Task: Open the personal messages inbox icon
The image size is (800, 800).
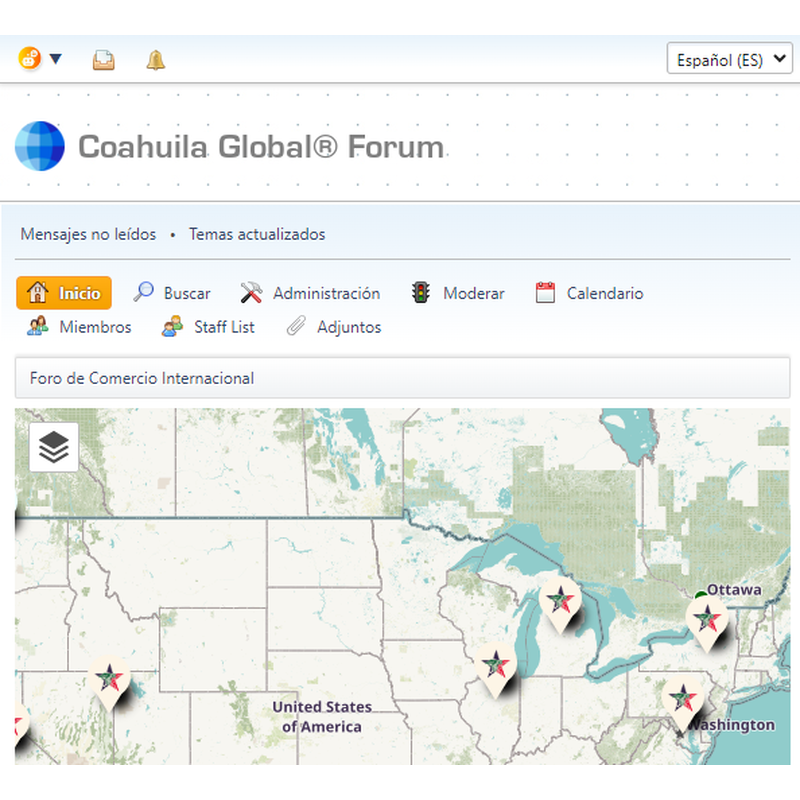Action: (104, 60)
